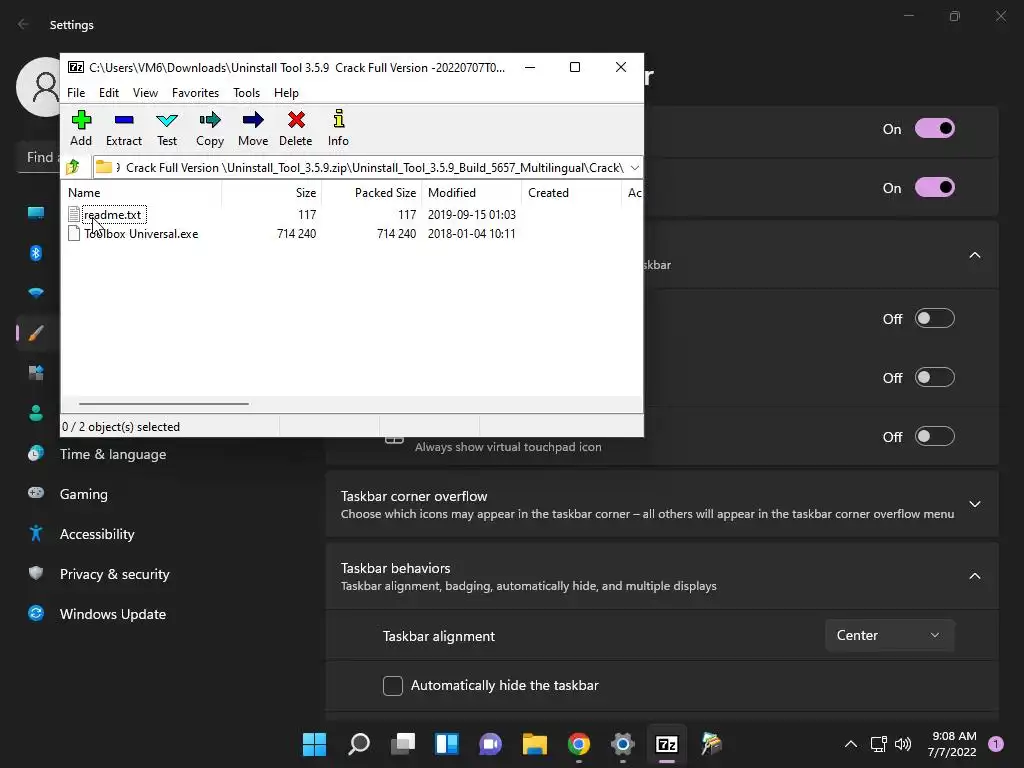Open taskbar Search
Viewport: 1024px width, 768px height.
click(359, 744)
